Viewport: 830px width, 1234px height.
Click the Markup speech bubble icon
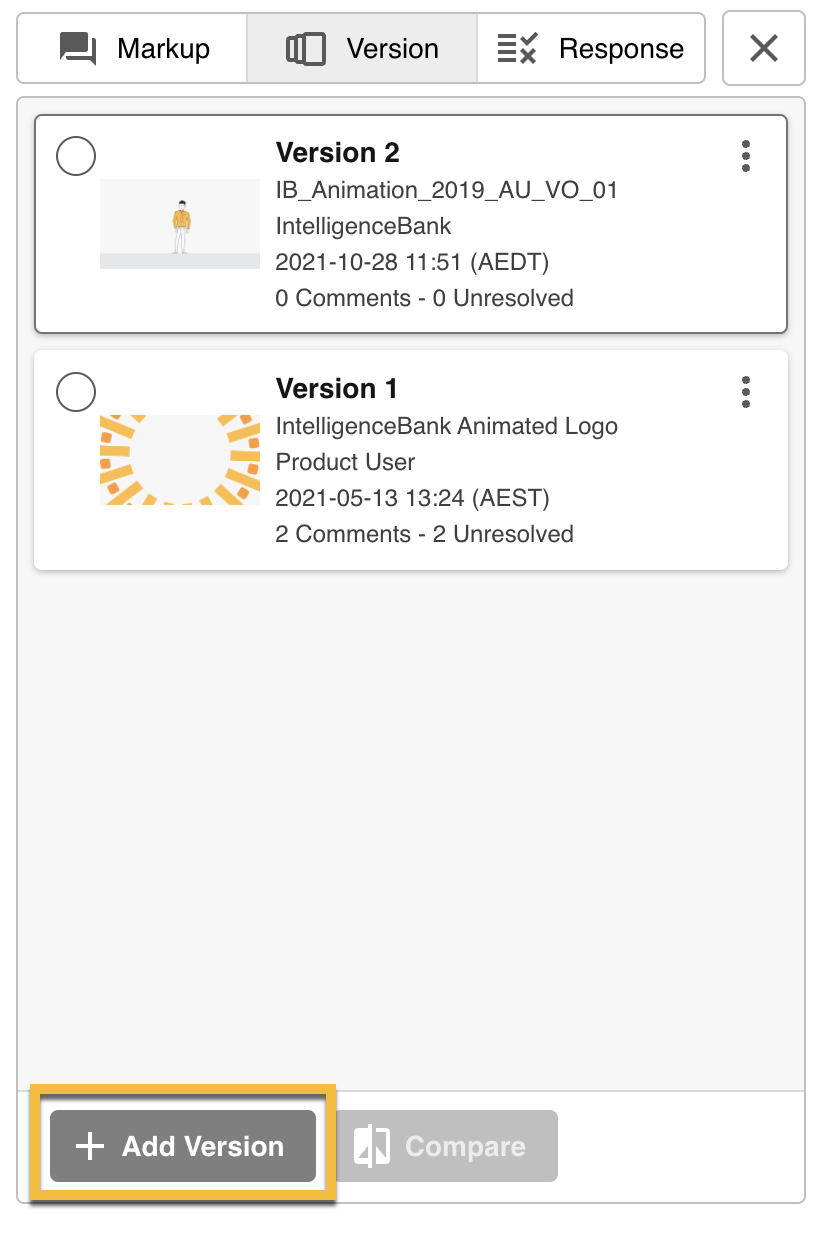click(78, 48)
